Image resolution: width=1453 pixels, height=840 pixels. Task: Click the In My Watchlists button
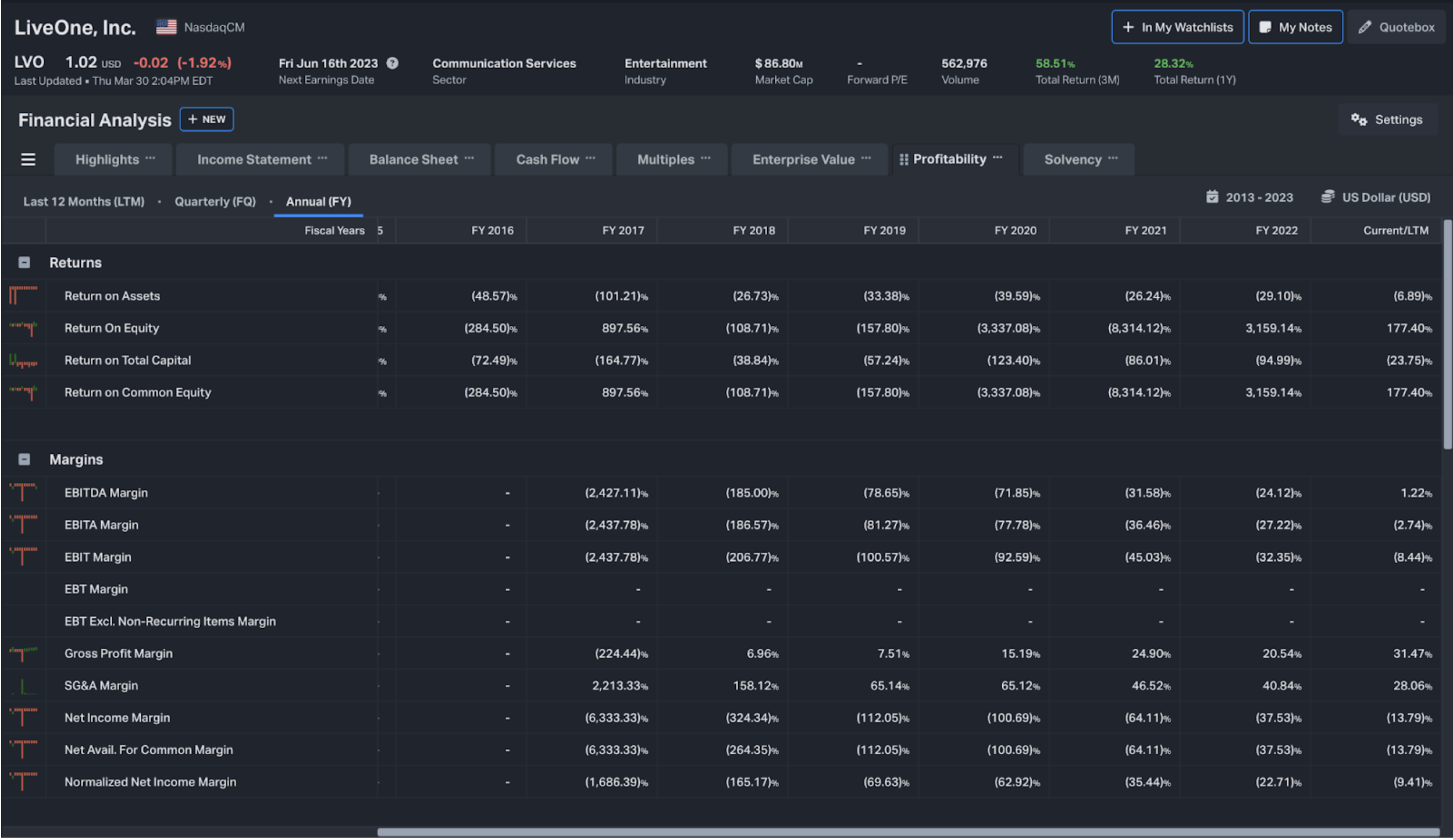tap(1177, 27)
